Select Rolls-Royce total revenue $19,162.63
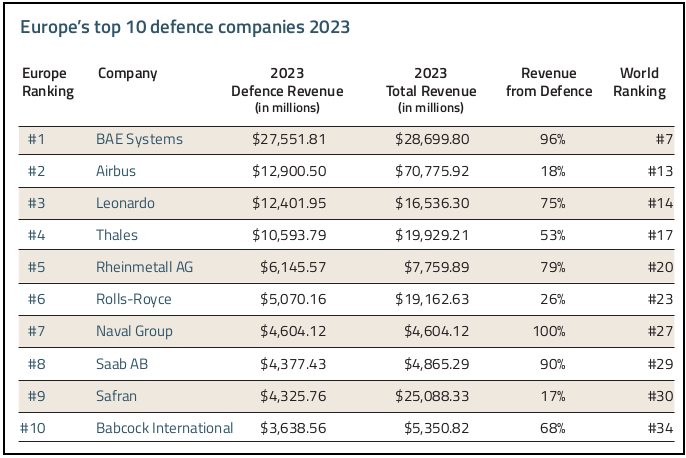The height and width of the screenshot is (458, 686). click(x=432, y=300)
